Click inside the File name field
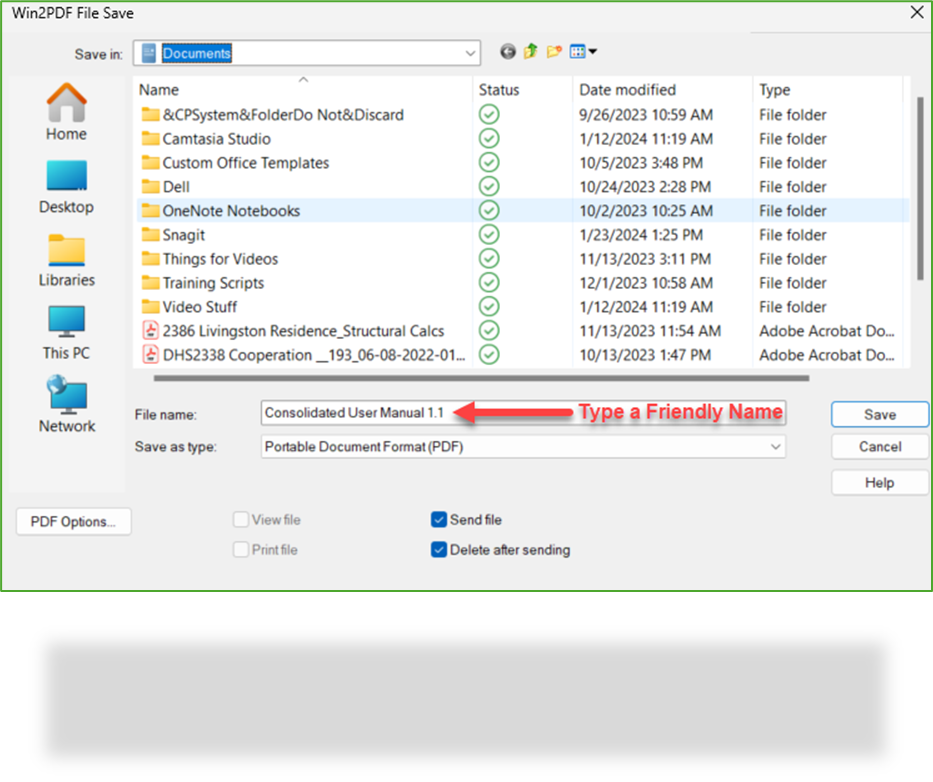 400,414
